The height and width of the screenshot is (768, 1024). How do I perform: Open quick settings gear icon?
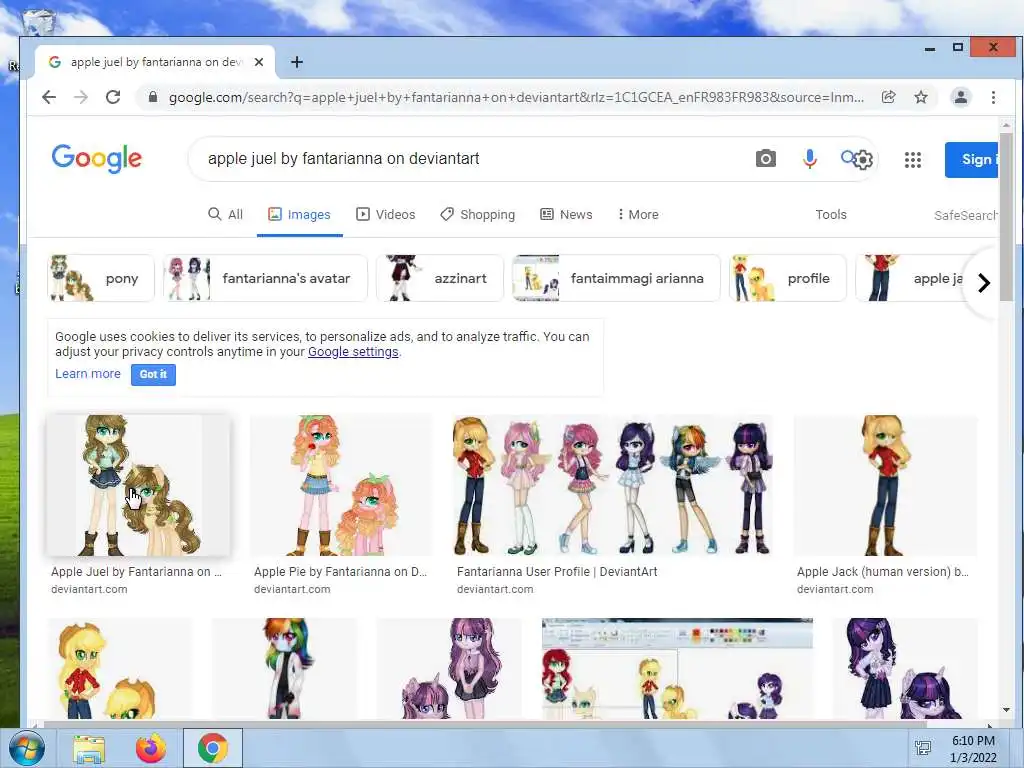(863, 160)
